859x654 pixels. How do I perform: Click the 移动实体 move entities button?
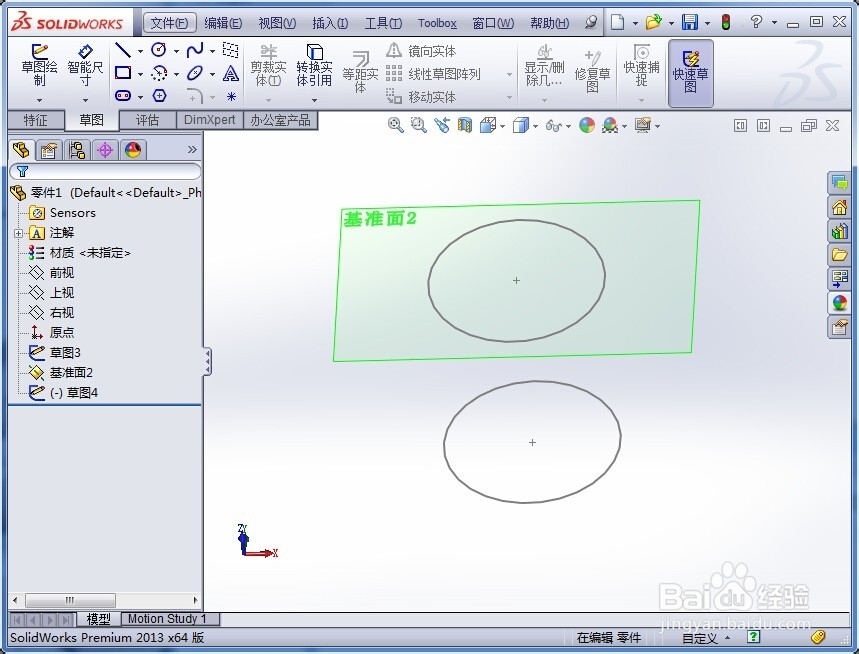(x=421, y=97)
